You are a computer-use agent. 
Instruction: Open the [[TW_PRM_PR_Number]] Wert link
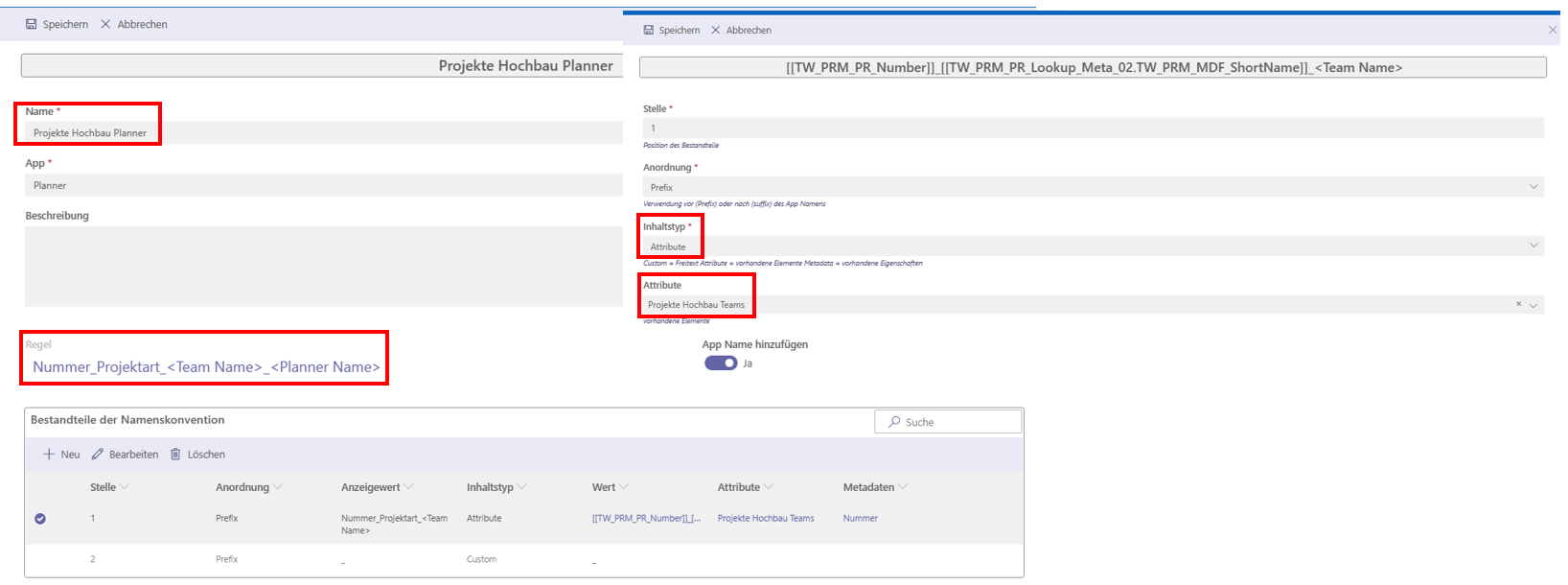pyautogui.click(x=646, y=518)
